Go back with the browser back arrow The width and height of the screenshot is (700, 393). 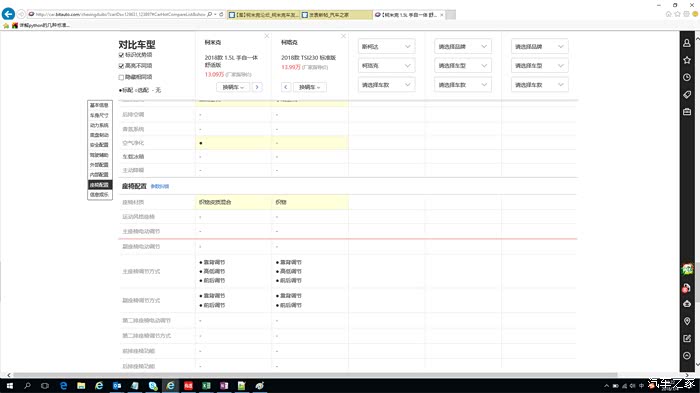pos(8,14)
